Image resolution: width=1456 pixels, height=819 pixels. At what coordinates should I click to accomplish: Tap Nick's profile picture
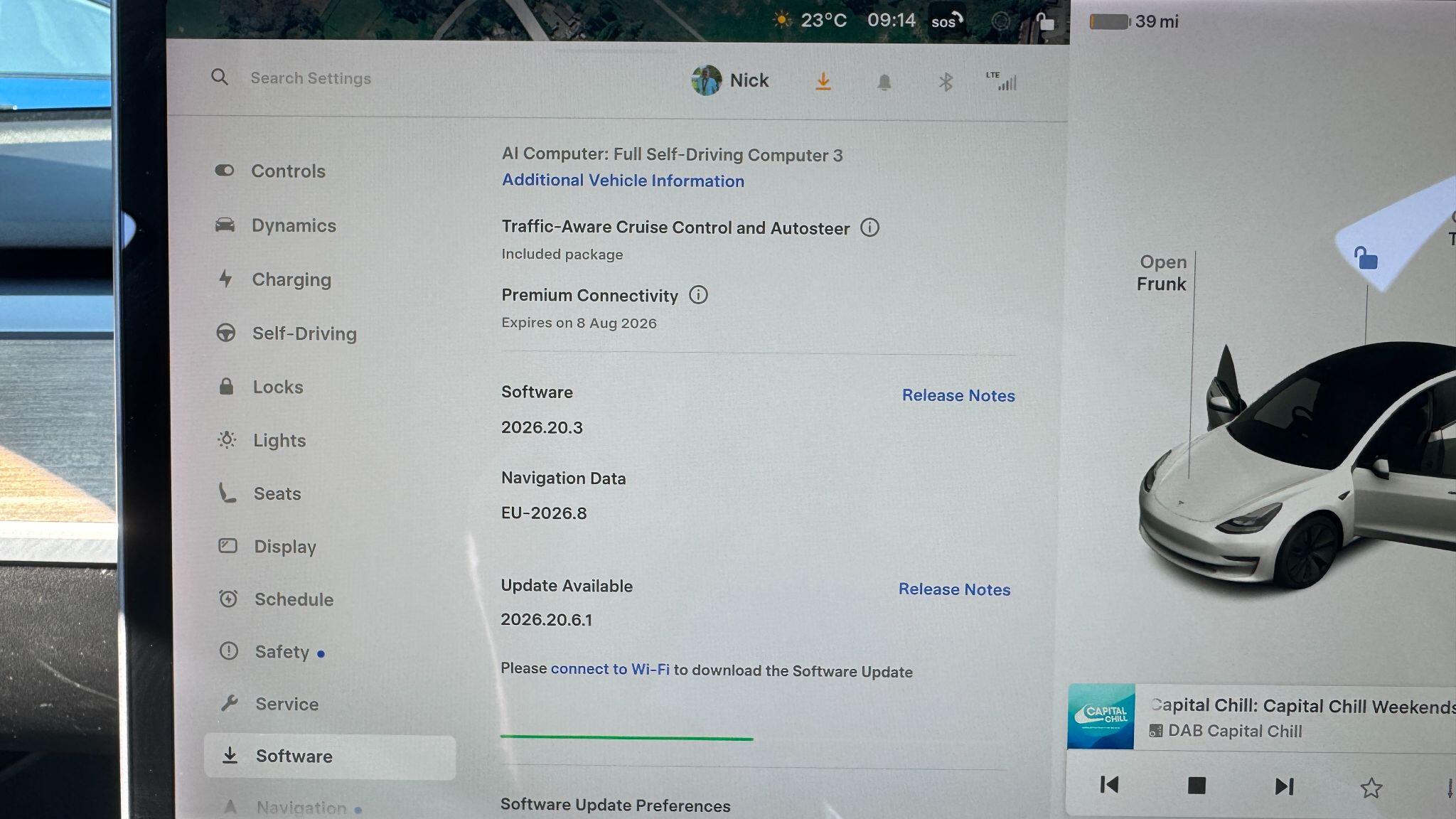707,80
